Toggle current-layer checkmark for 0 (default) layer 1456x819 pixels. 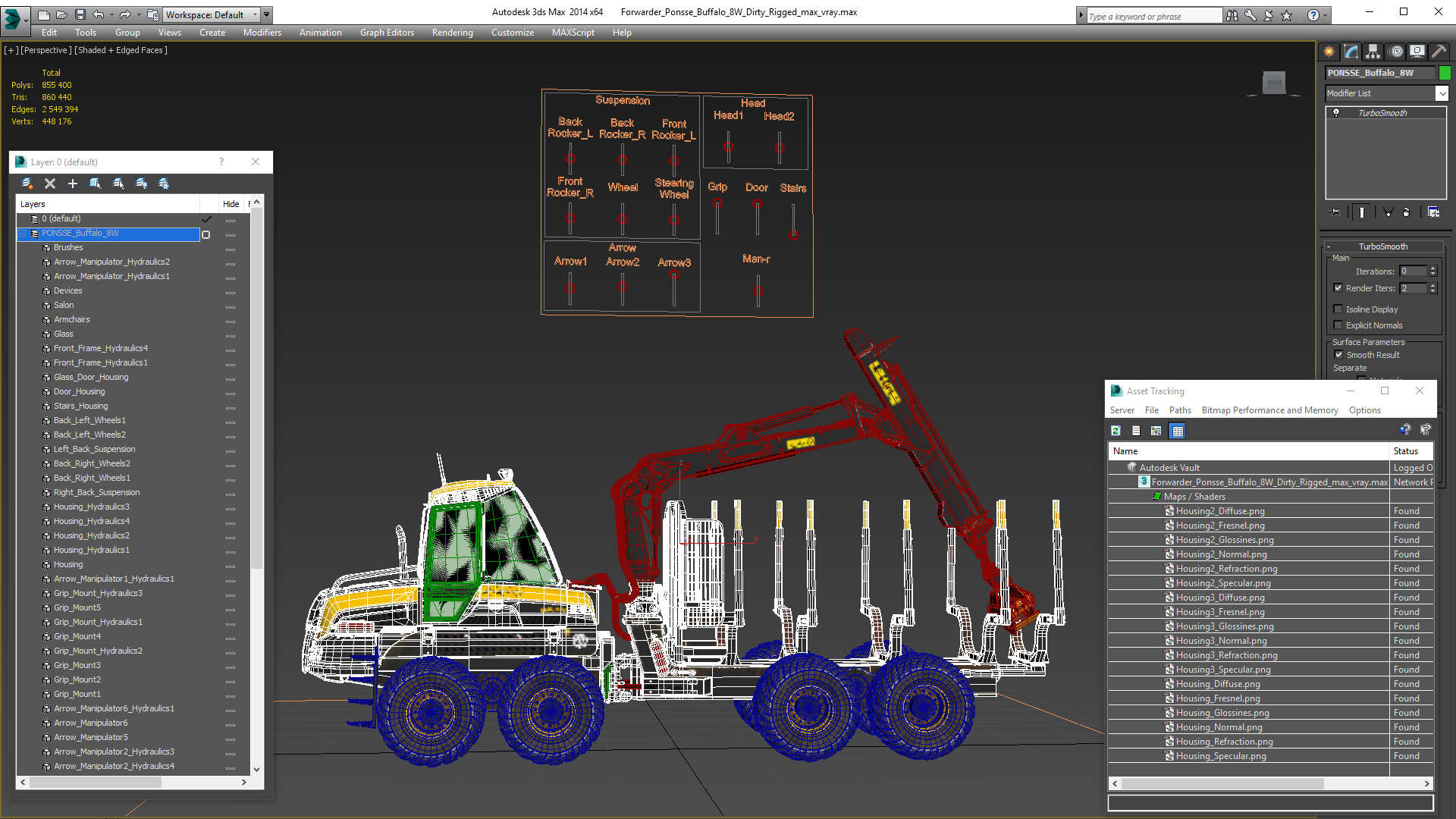coord(206,219)
